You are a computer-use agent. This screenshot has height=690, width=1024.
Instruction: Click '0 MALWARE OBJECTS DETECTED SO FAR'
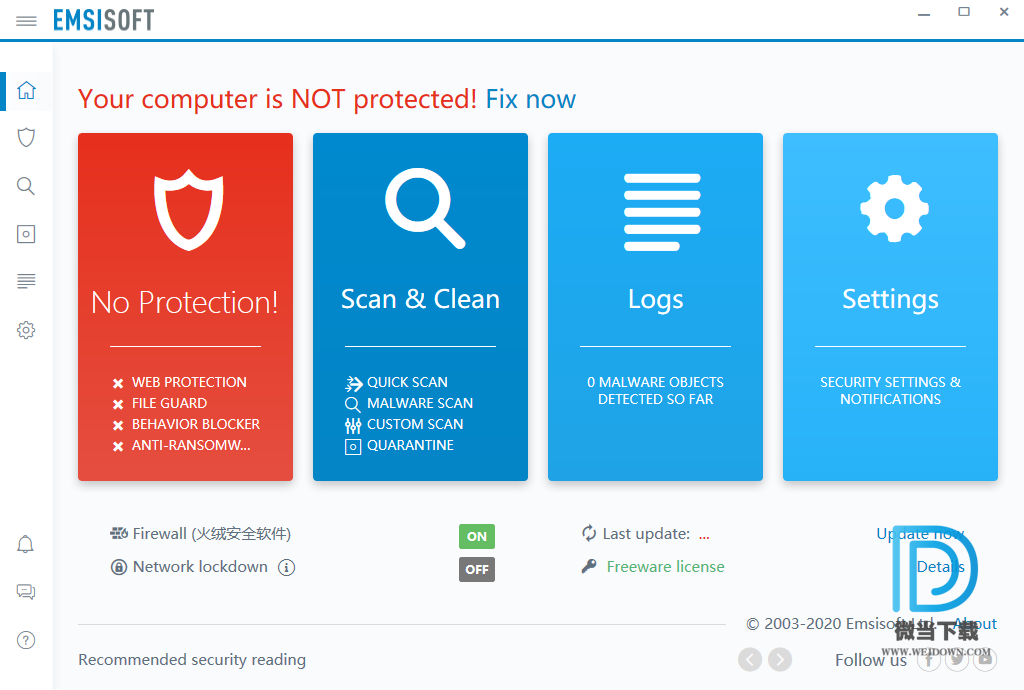[656, 390]
